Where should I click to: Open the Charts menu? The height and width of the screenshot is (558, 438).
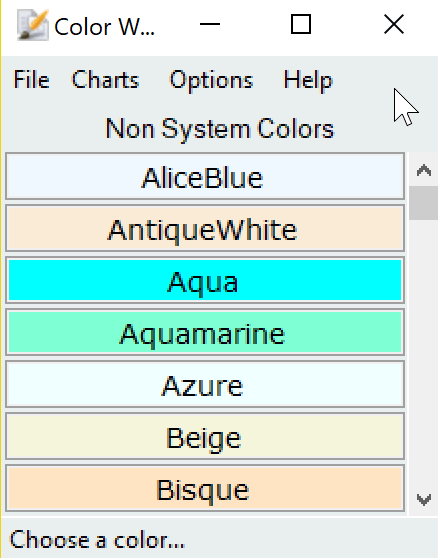point(105,79)
